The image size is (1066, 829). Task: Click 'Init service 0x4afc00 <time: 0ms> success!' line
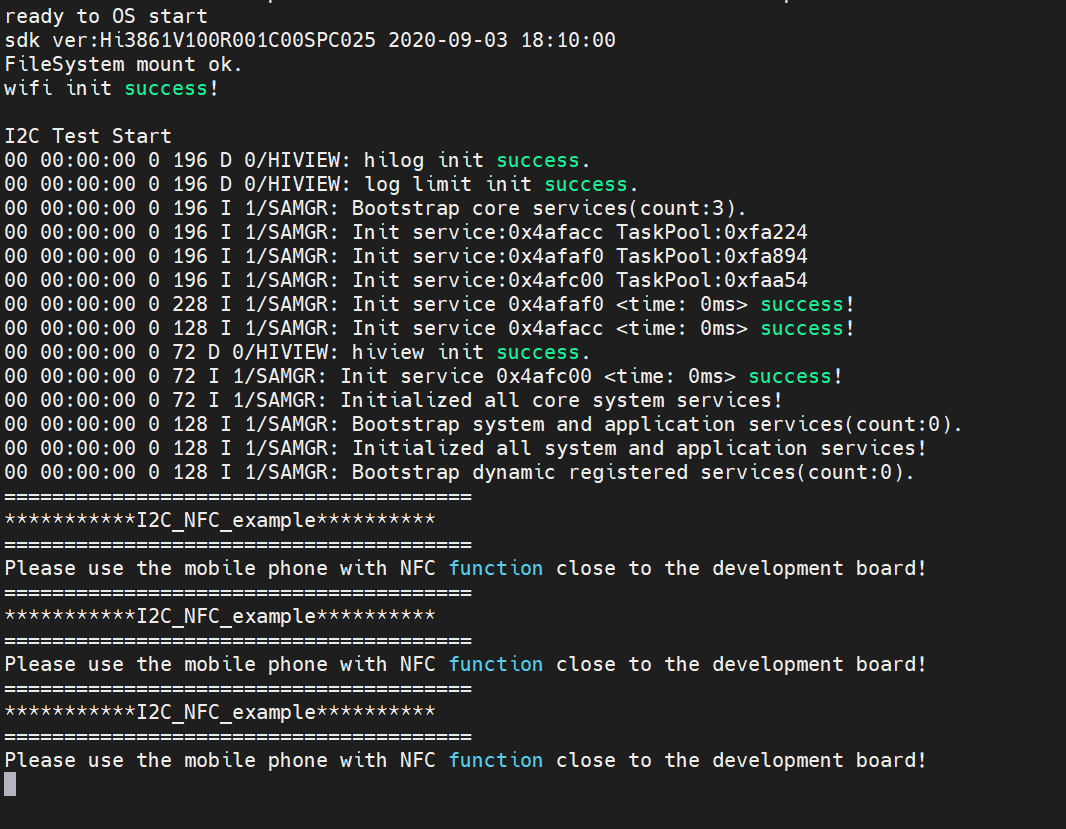point(423,376)
